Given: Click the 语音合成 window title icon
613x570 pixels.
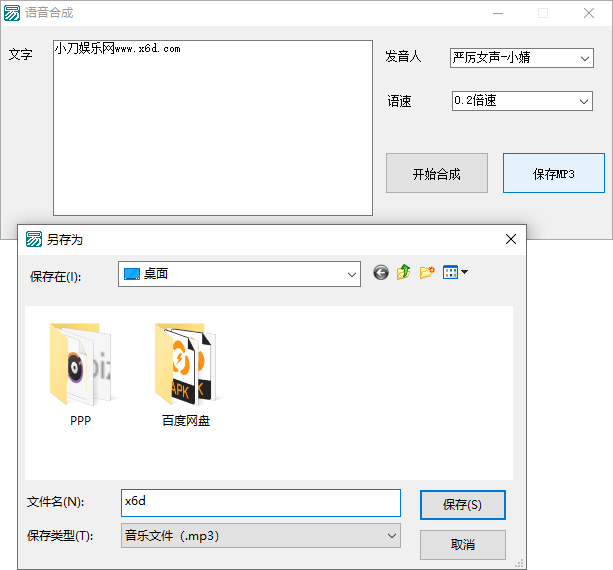Looking at the screenshot, I should [12, 13].
